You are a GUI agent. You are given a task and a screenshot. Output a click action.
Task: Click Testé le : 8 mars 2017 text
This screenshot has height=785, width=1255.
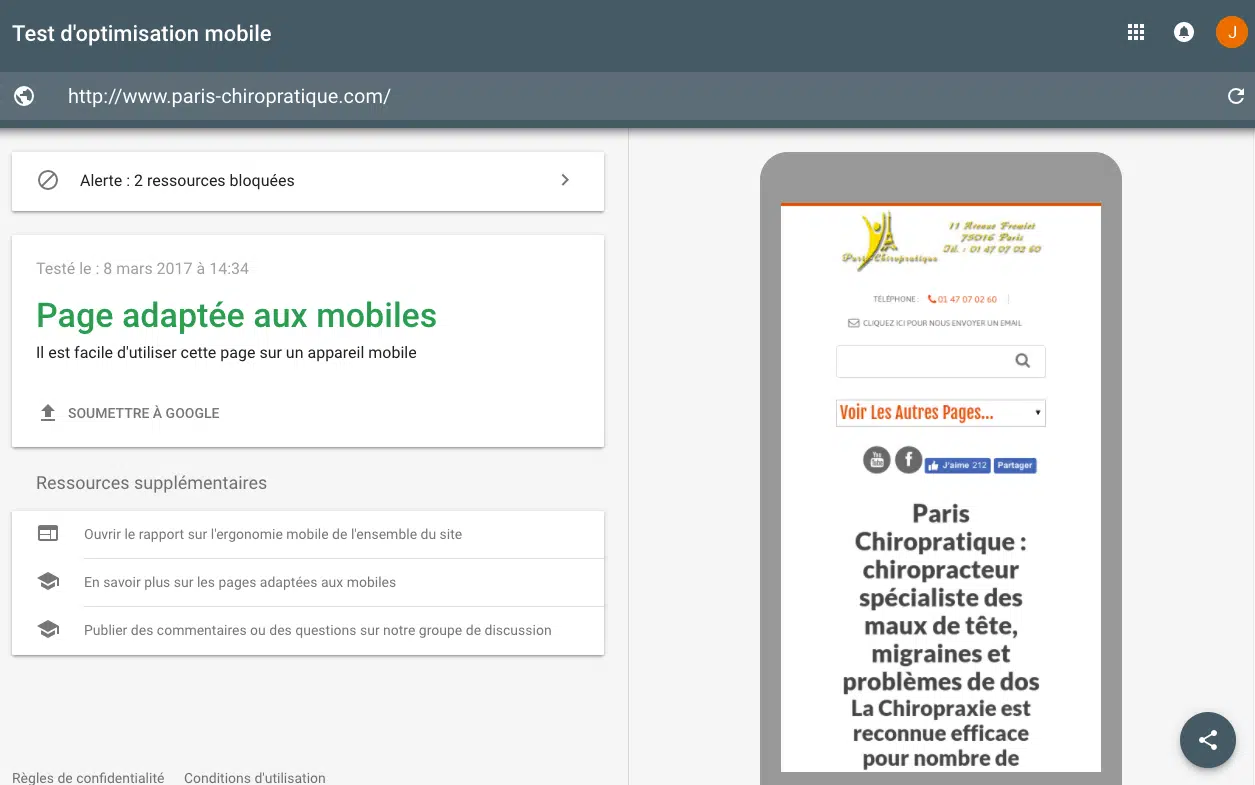pos(142,268)
